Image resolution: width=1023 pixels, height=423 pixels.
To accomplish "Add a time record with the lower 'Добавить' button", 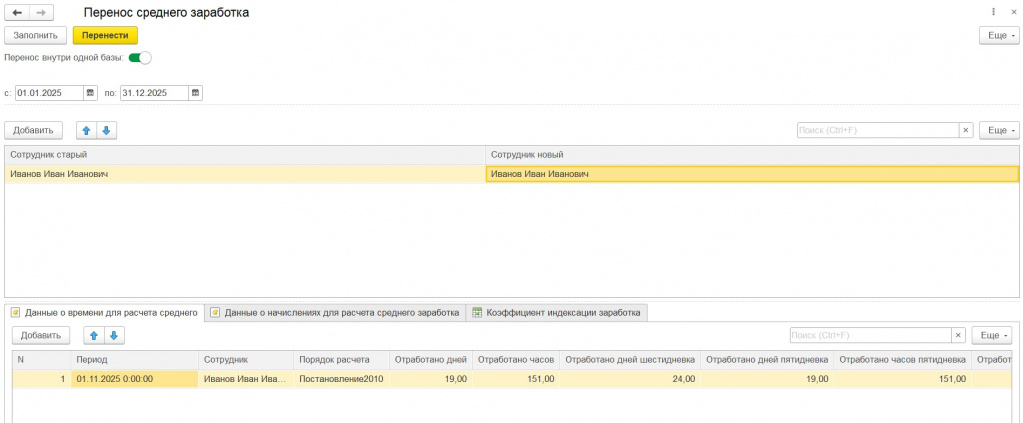I will coord(40,336).
